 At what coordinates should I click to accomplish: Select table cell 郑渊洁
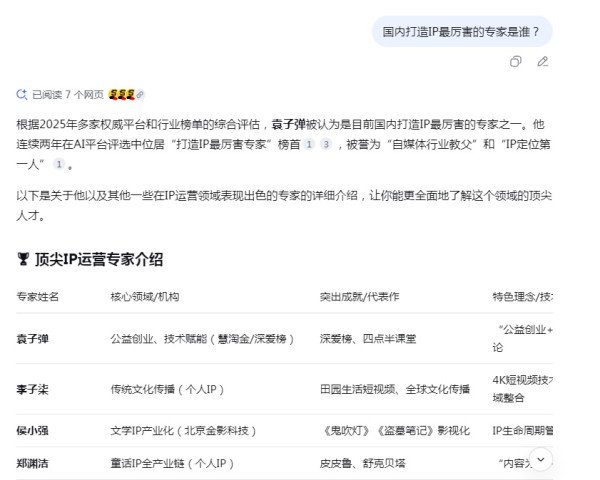pyautogui.click(x=33, y=464)
